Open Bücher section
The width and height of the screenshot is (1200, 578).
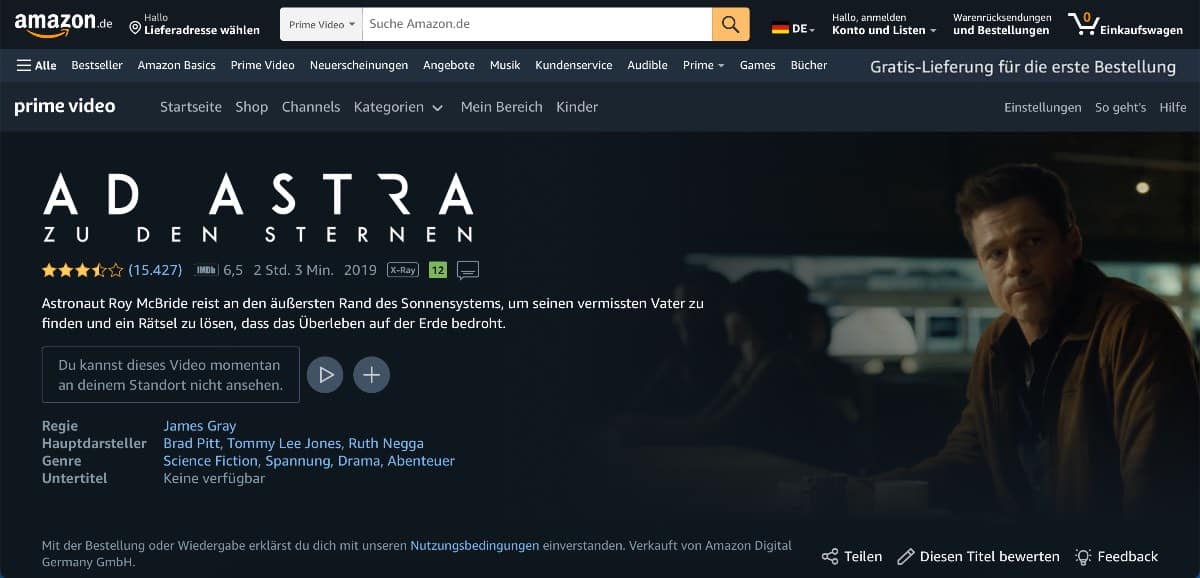pos(809,65)
